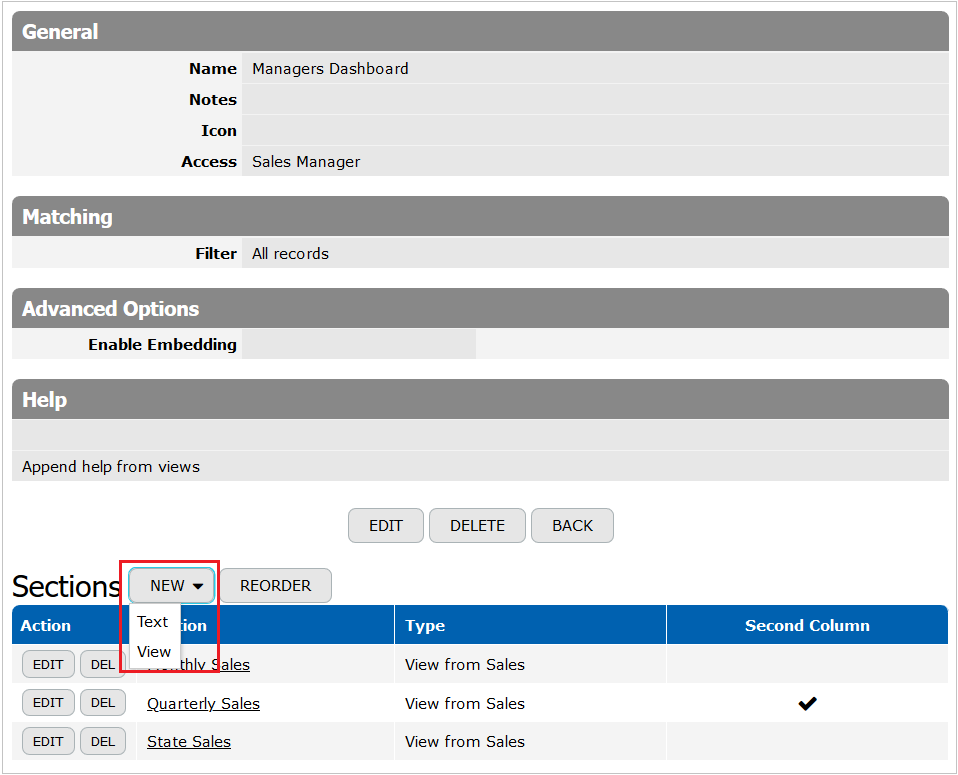Click the All records filter value
Screen dimensions: 958x775
290,254
